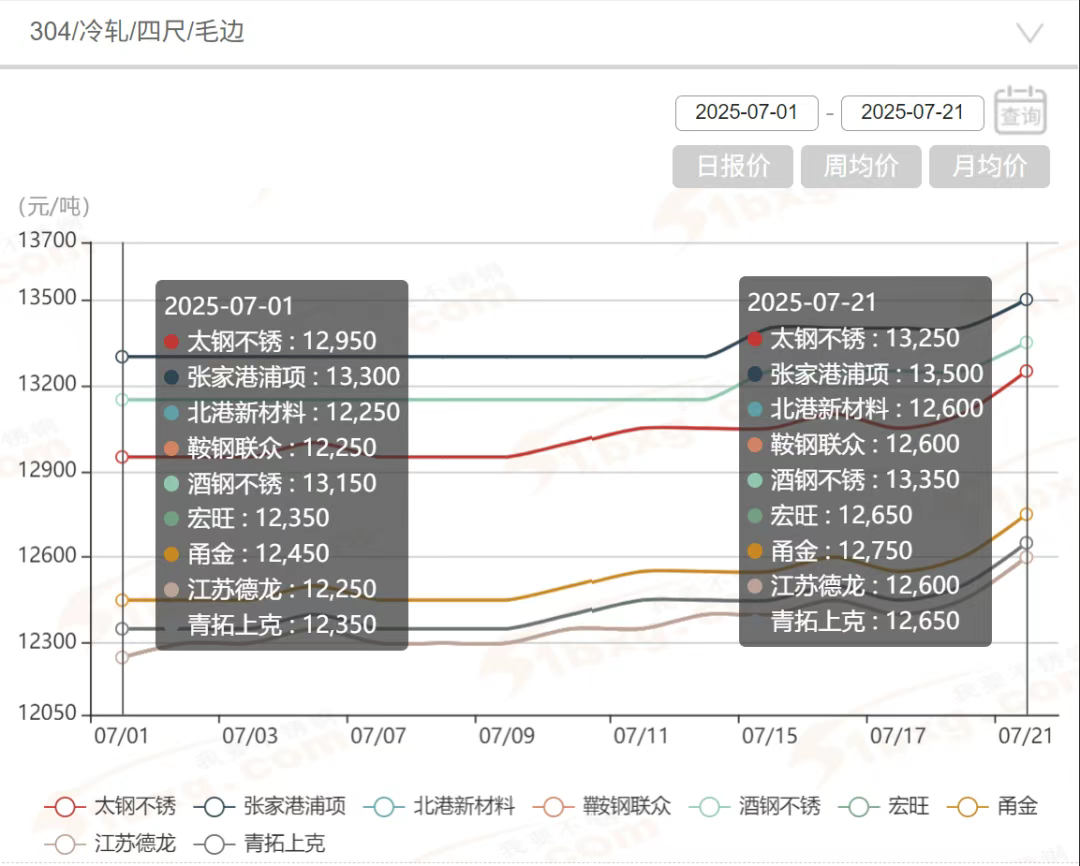Open the 304/冷轧/四尺/毛边 product selector
1080x866 pixels.
[x=539, y=32]
